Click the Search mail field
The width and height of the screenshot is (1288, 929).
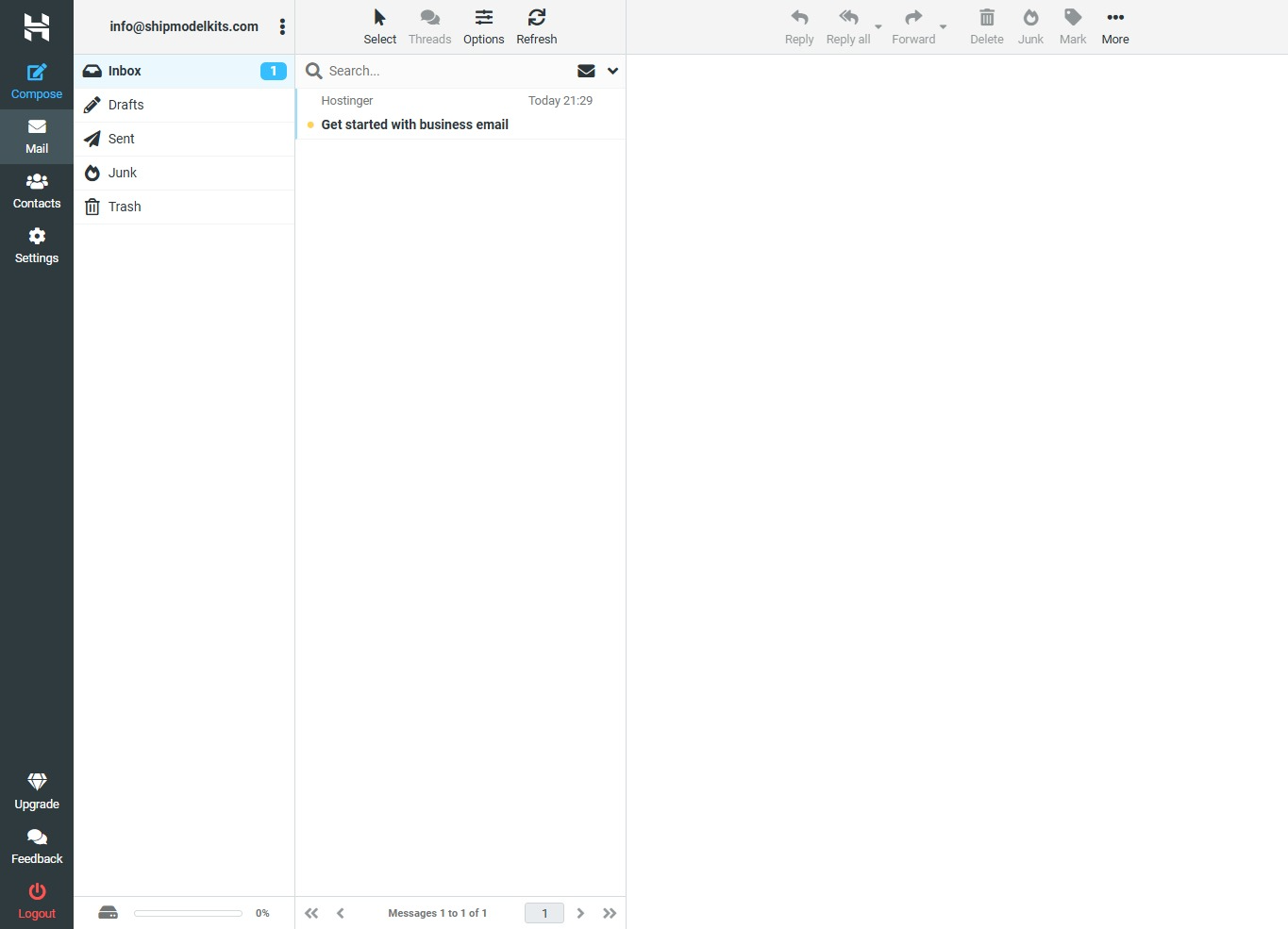[443, 71]
